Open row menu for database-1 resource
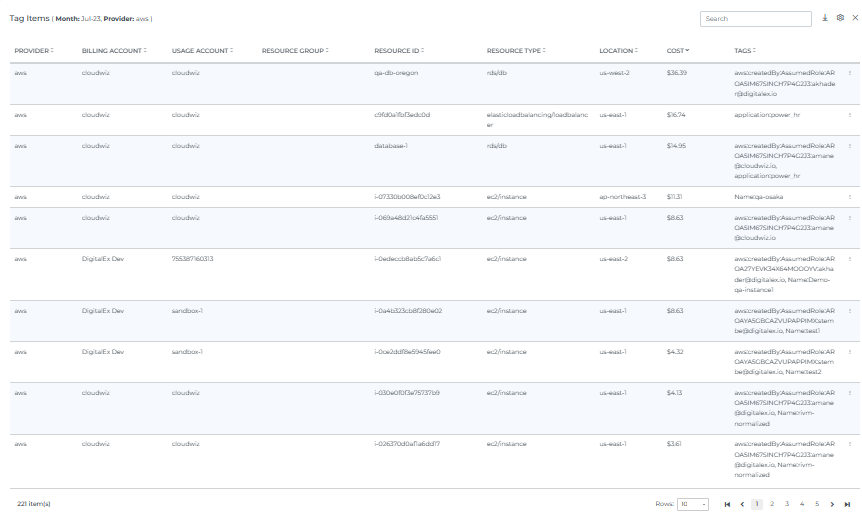This screenshot has width=862, height=521. coord(850,145)
